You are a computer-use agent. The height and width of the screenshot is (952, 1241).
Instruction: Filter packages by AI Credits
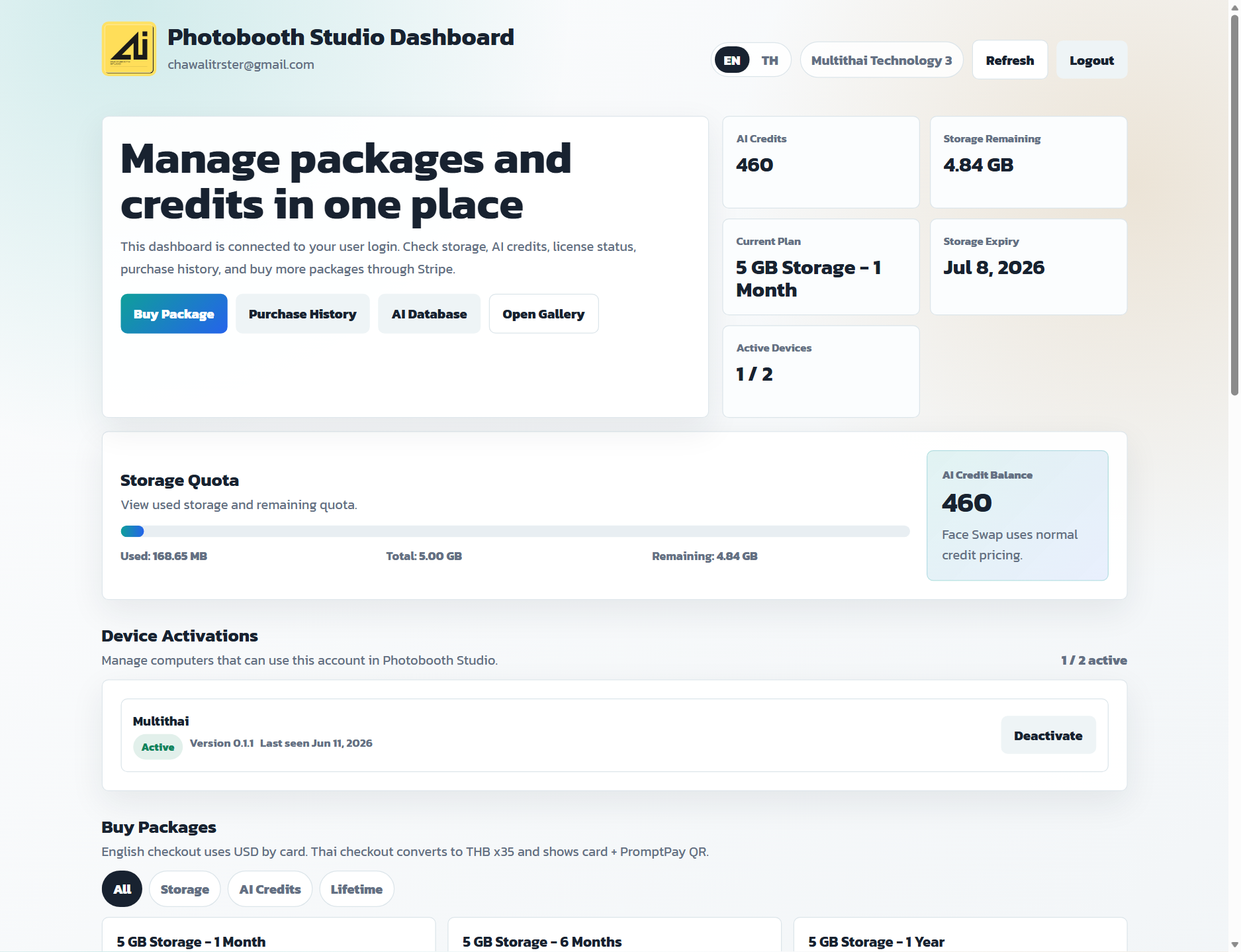[x=270, y=889]
